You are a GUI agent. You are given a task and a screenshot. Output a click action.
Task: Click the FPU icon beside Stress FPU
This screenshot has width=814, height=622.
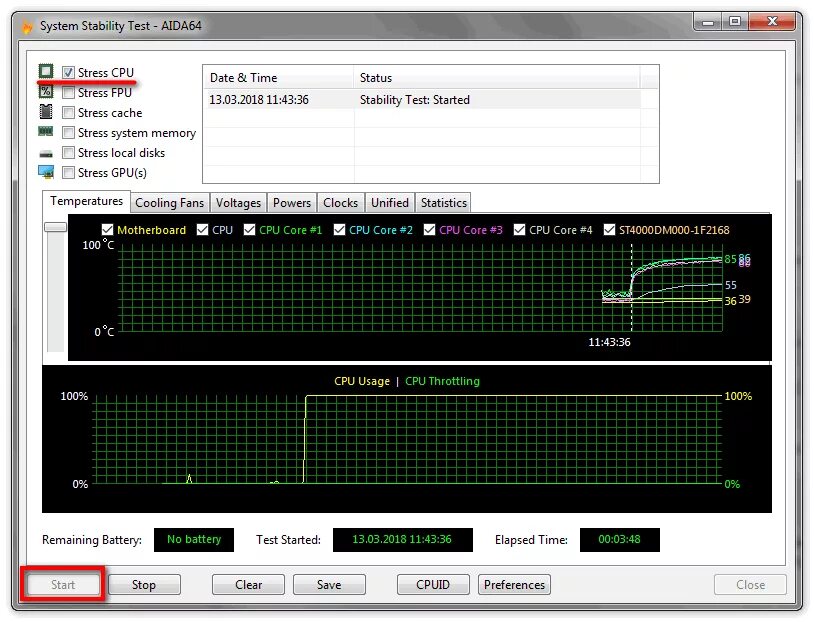(x=45, y=91)
